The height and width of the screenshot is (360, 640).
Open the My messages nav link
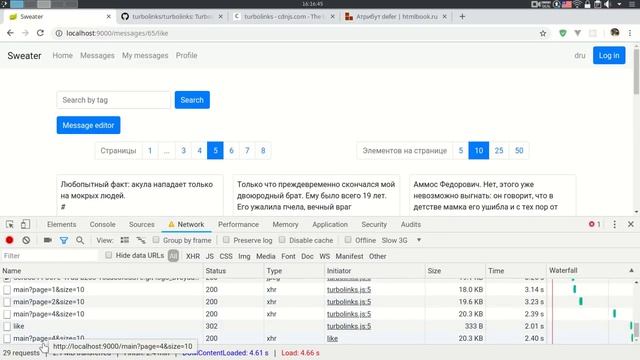[145, 56]
